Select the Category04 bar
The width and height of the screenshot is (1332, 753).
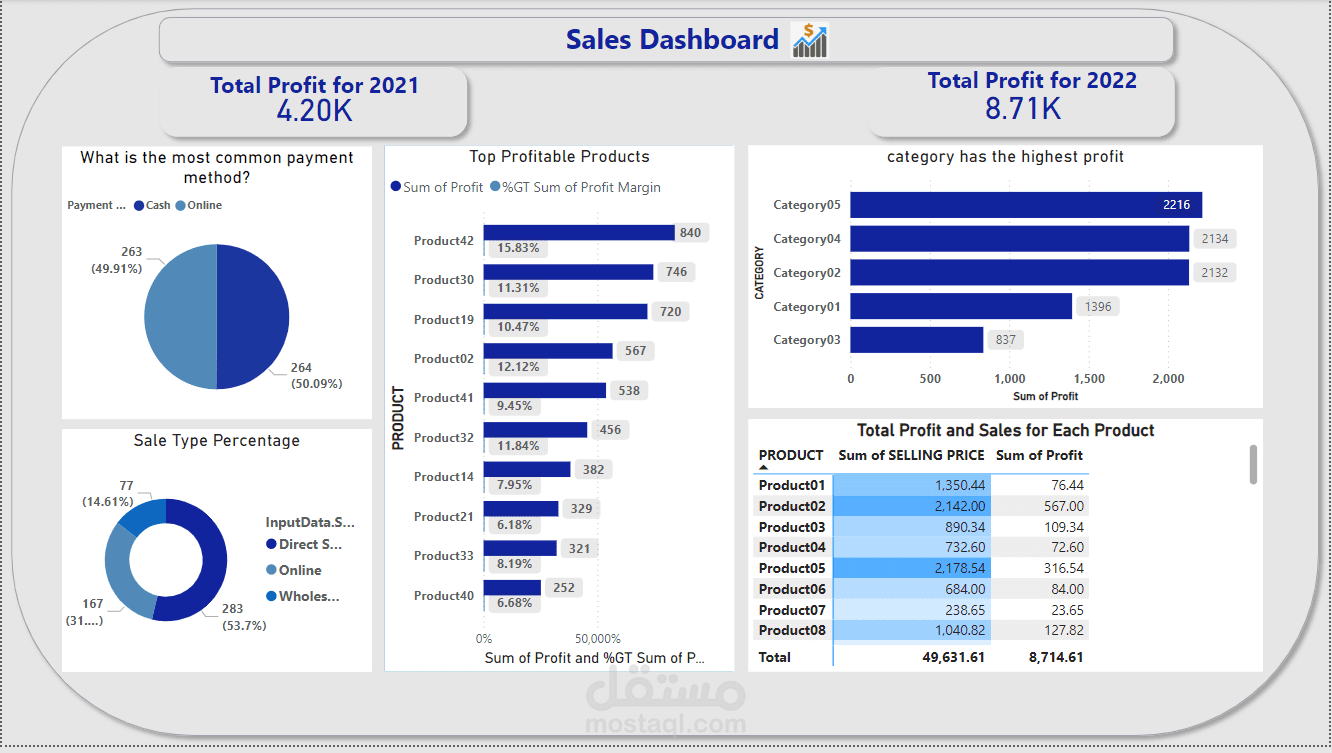pos(1020,239)
